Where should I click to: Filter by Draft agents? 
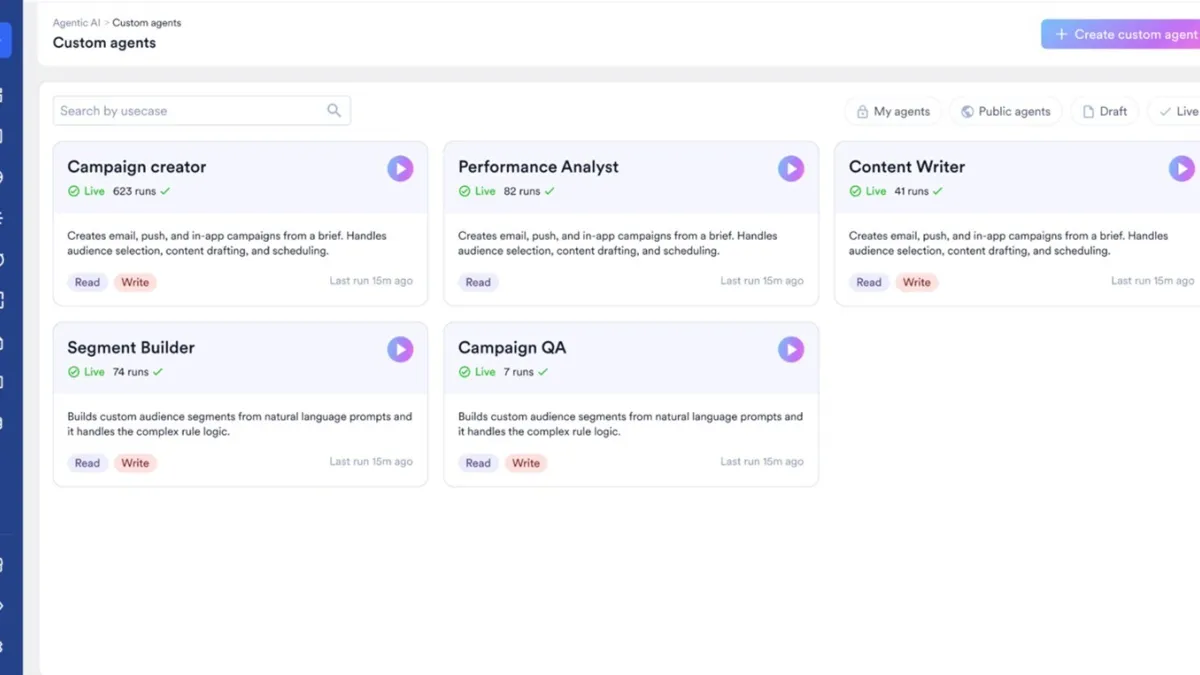pyautogui.click(x=1104, y=112)
